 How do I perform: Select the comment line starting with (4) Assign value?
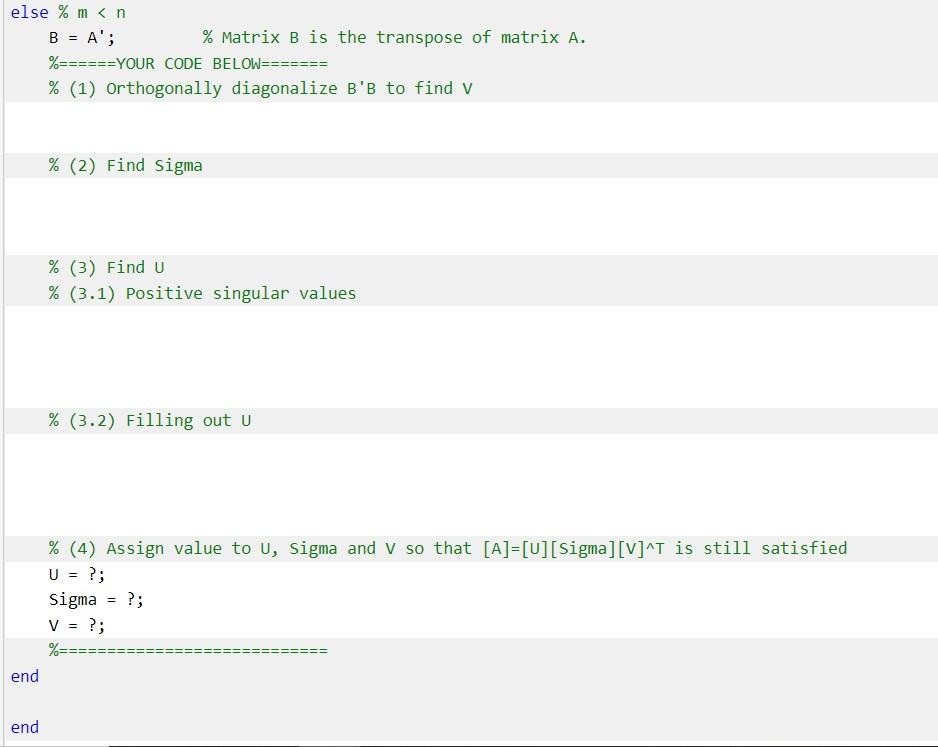coord(448,548)
